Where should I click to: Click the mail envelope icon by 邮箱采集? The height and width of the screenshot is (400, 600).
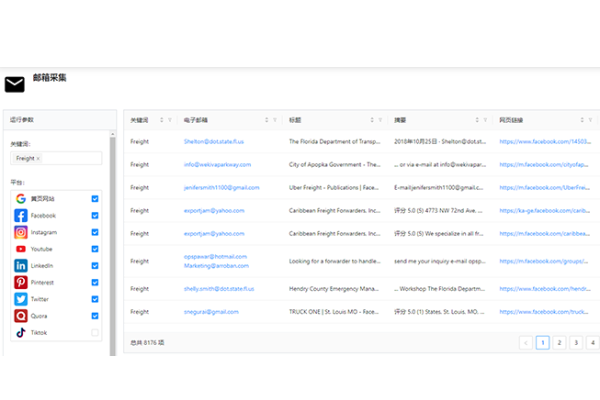click(x=15, y=84)
